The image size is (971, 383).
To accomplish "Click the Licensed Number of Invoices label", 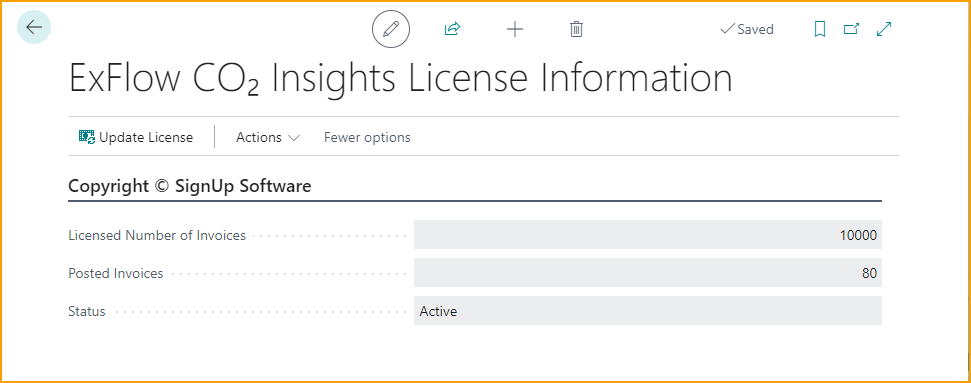I will tap(157, 236).
